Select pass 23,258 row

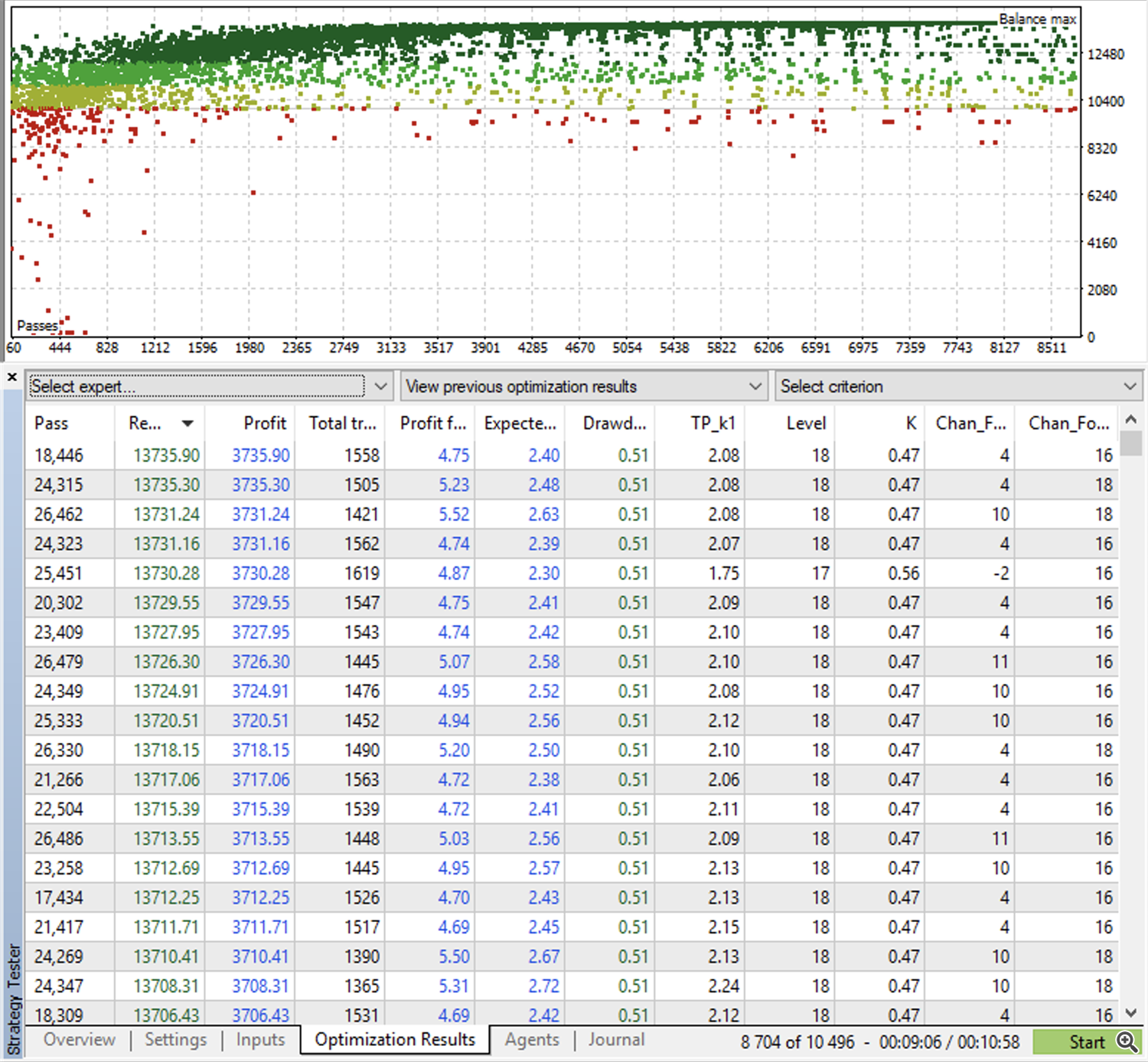coord(572,868)
